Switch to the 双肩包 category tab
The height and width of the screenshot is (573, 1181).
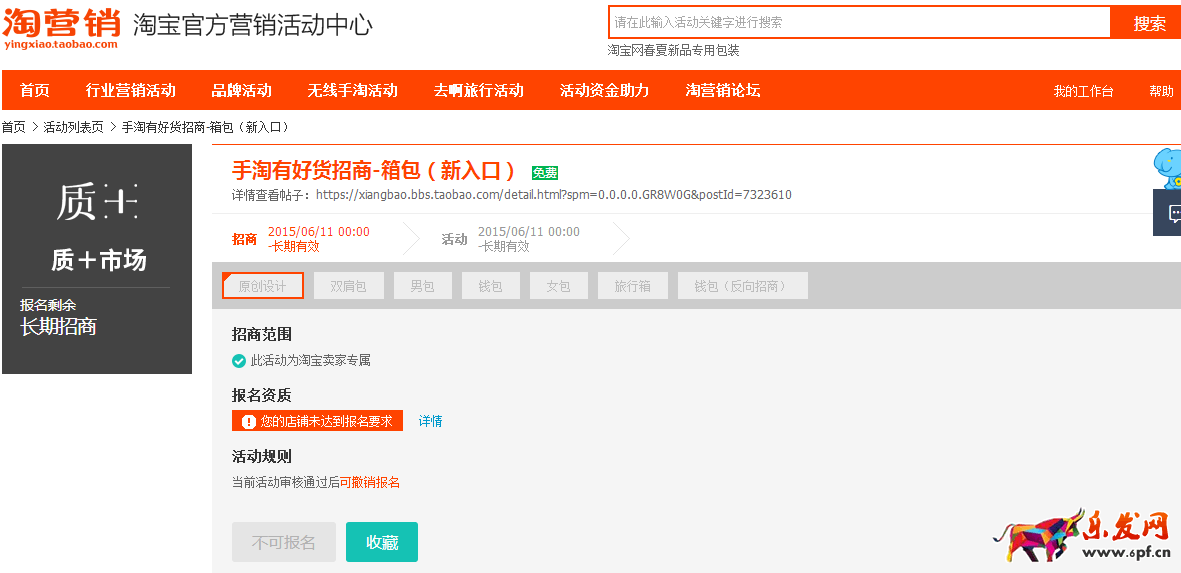tap(348, 286)
